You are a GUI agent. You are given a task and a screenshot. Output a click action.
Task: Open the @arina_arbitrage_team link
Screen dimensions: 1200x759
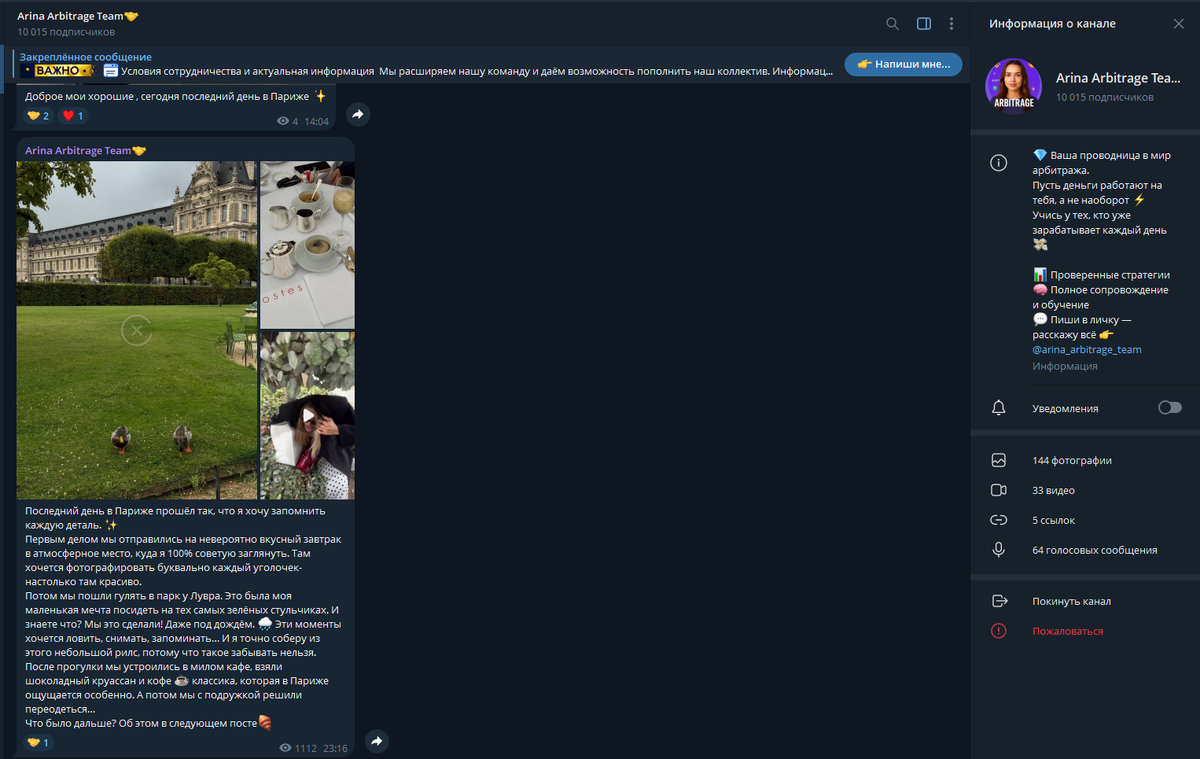[x=1087, y=350]
